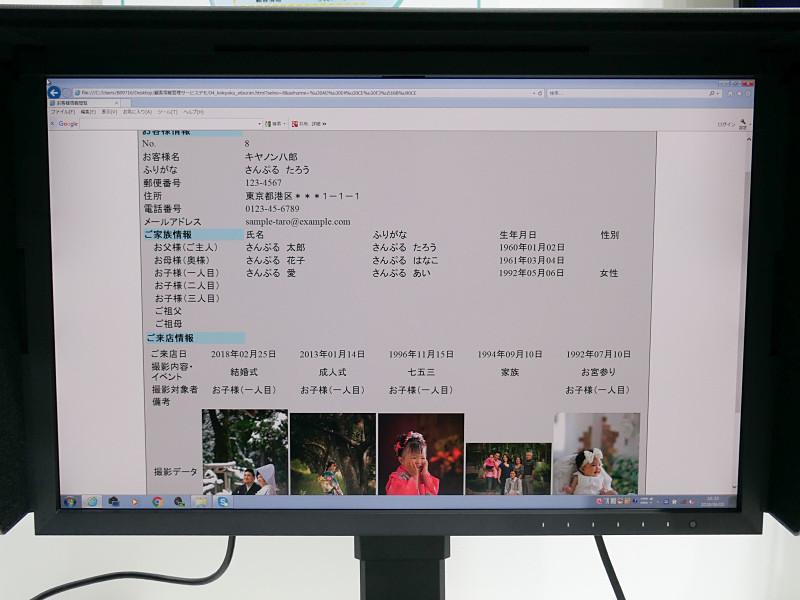The image size is (800, 600).
Task: Click the お父様(ご主人) row label
Action: (x=186, y=247)
